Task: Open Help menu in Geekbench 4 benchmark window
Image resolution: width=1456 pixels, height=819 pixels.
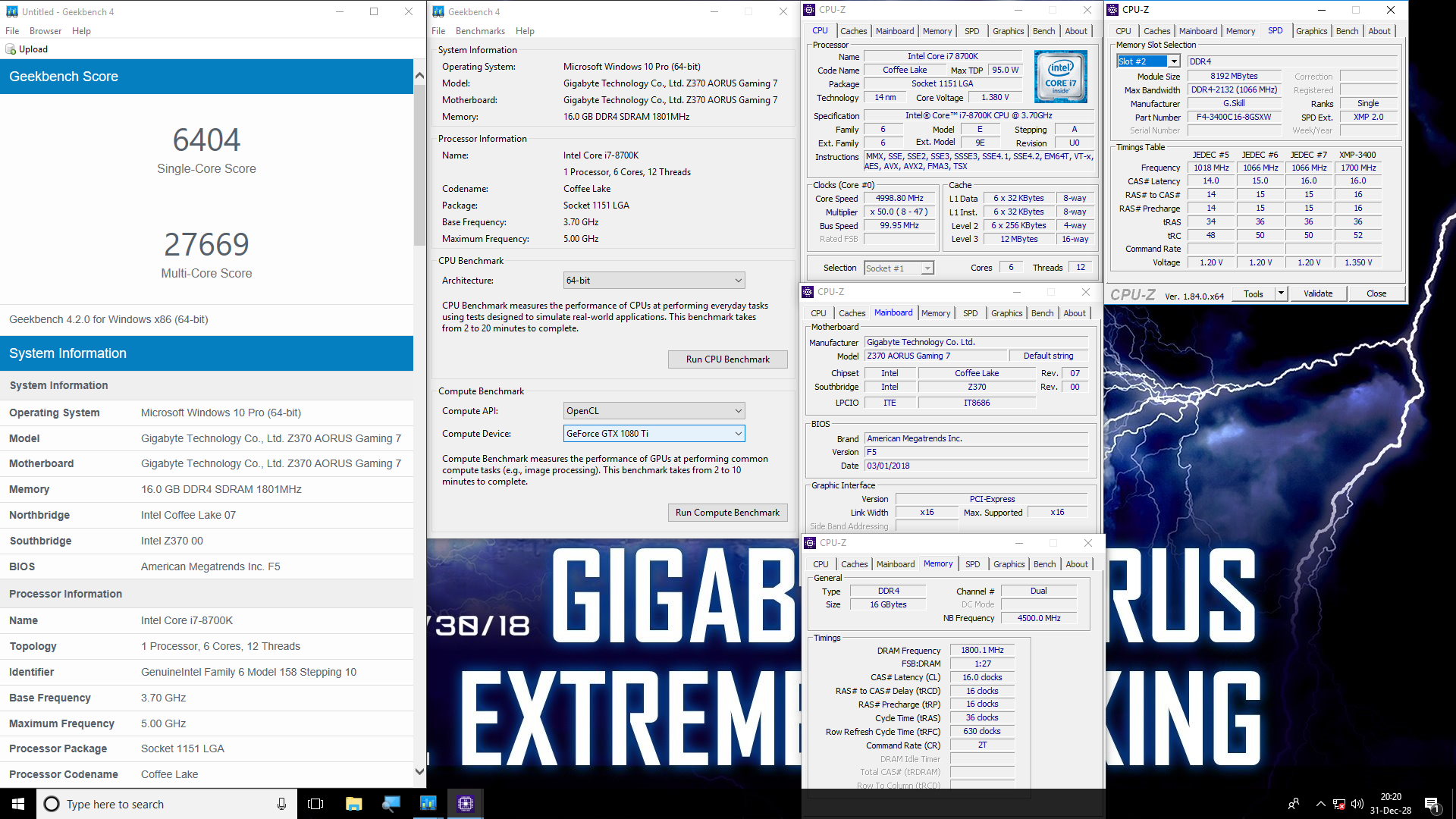Action: click(525, 31)
